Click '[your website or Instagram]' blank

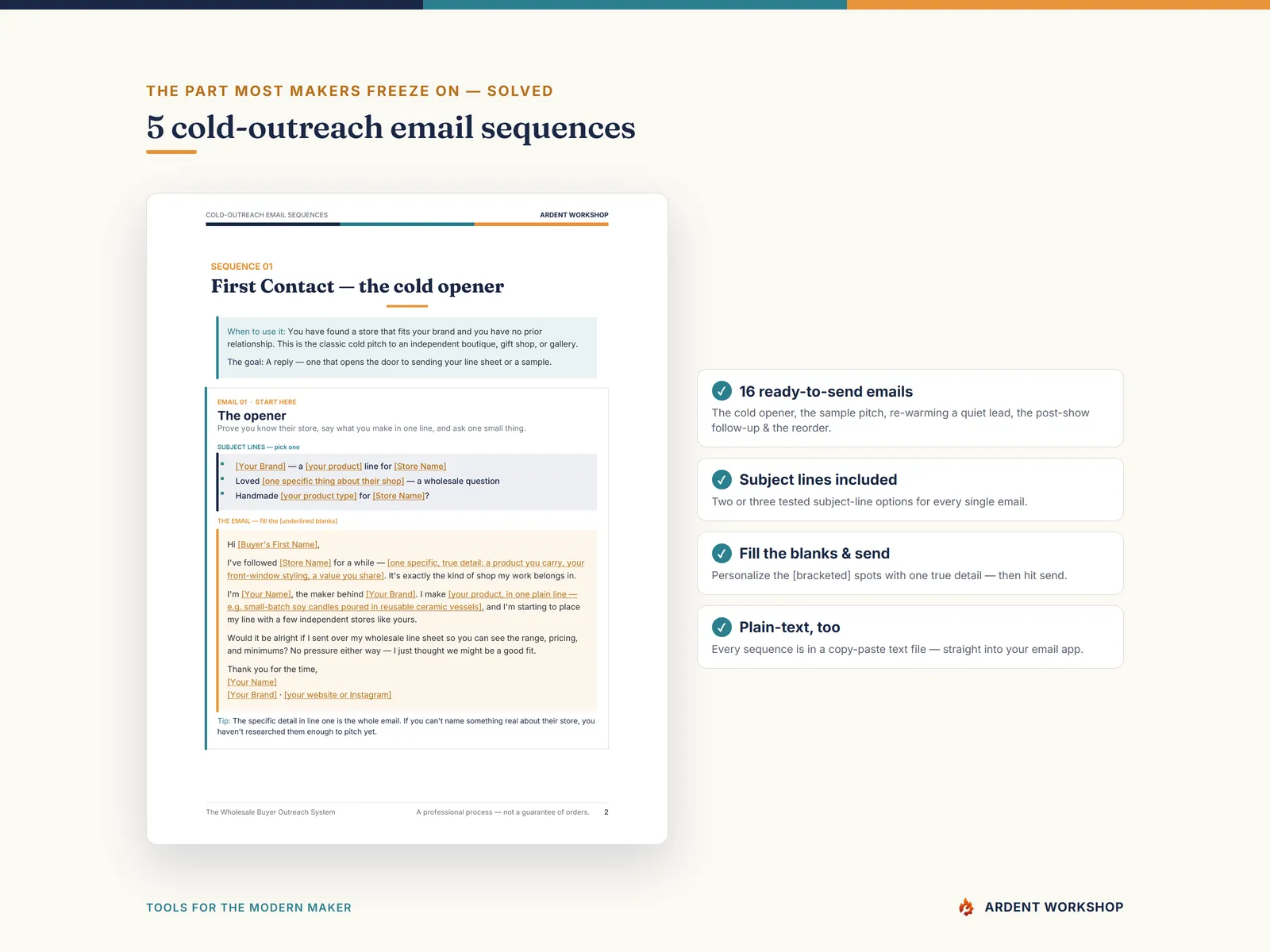(337, 695)
